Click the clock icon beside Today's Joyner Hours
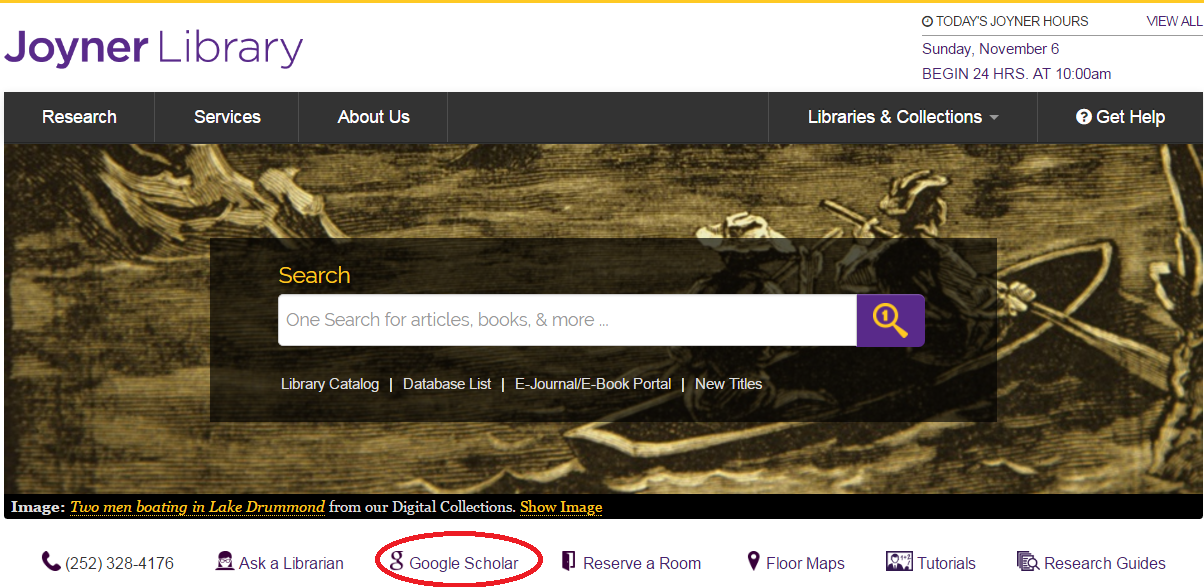The height and width of the screenshot is (587, 1204). (928, 20)
